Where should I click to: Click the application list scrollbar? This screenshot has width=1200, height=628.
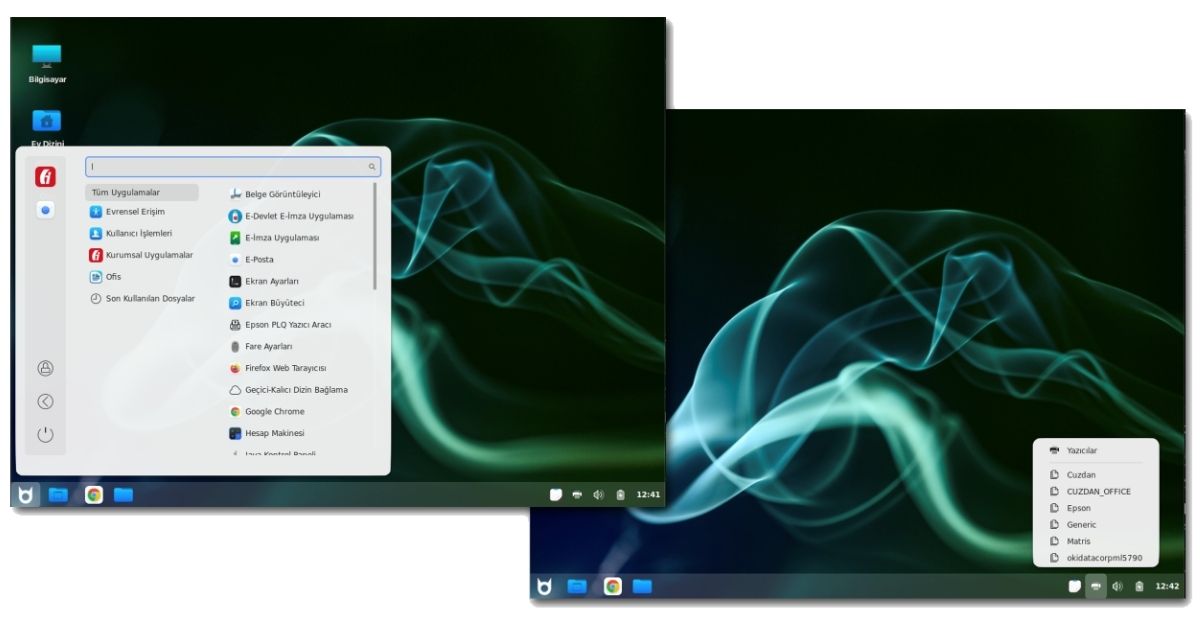click(x=375, y=237)
